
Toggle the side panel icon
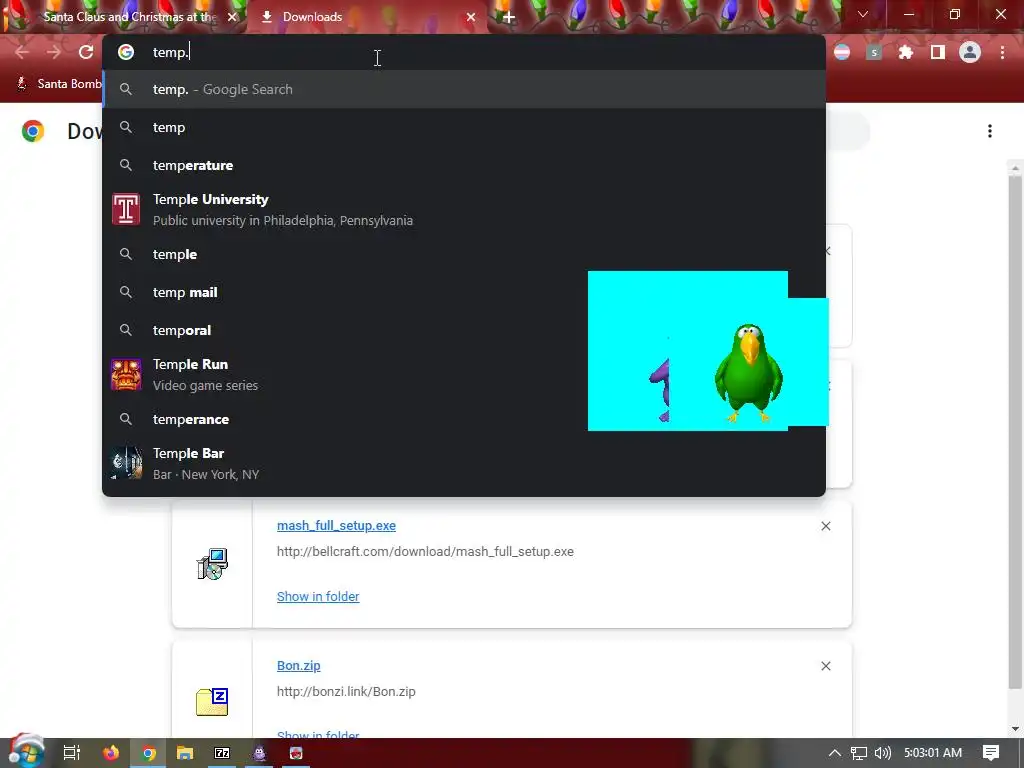point(938,52)
